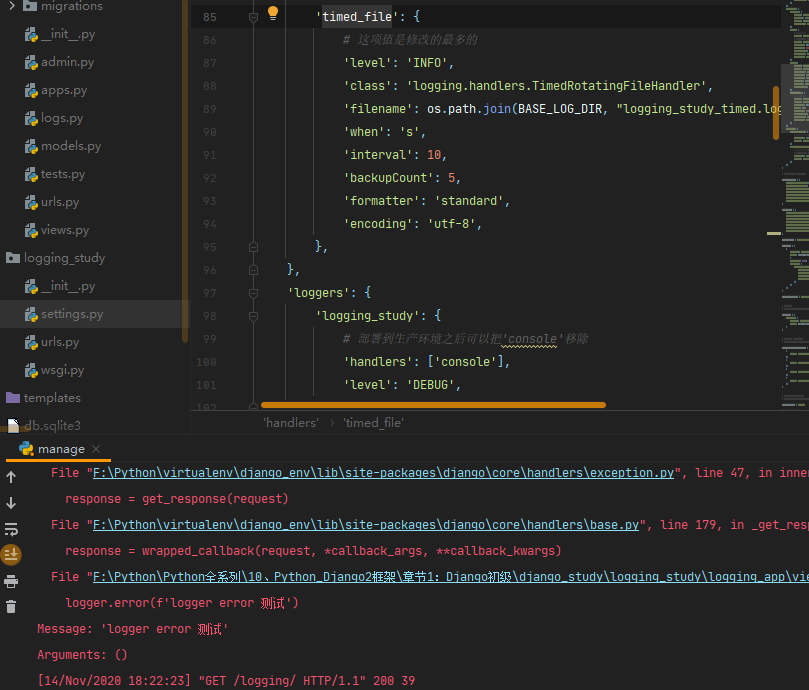809x690 pixels.
Task: Click 'utf-8' encoding value
Action: click(451, 224)
